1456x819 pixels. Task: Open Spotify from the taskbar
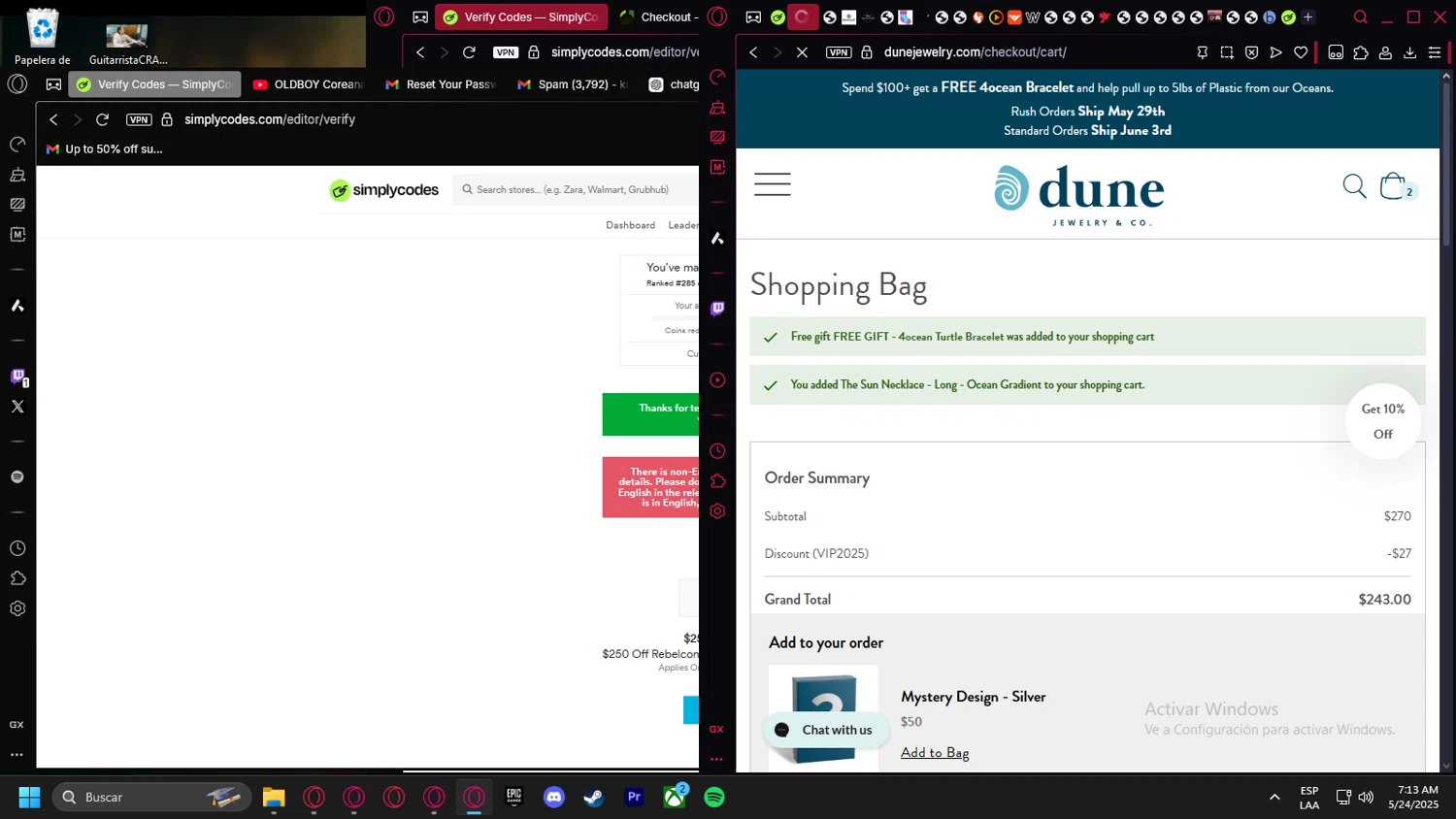[714, 797]
